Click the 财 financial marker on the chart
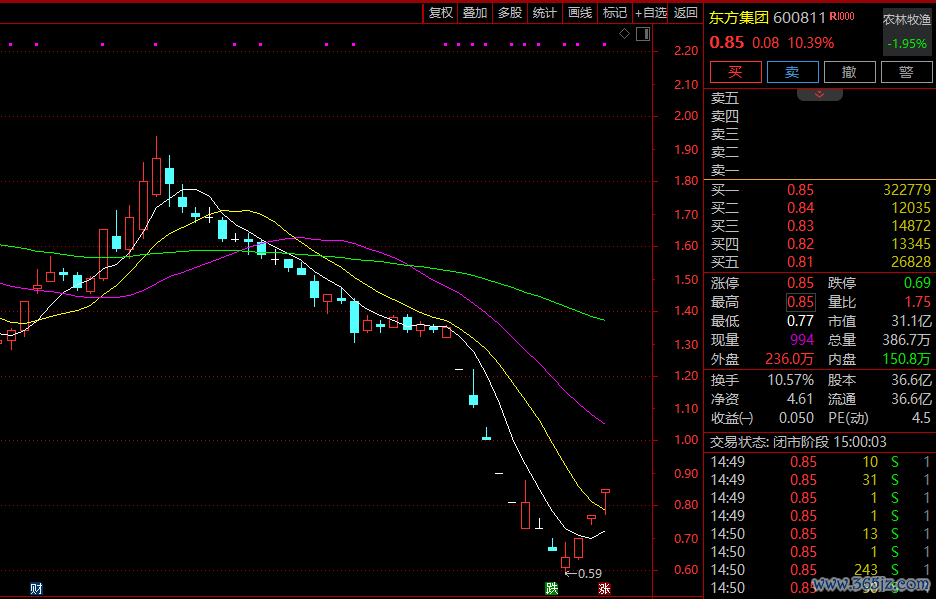The image size is (936, 599). (36, 589)
